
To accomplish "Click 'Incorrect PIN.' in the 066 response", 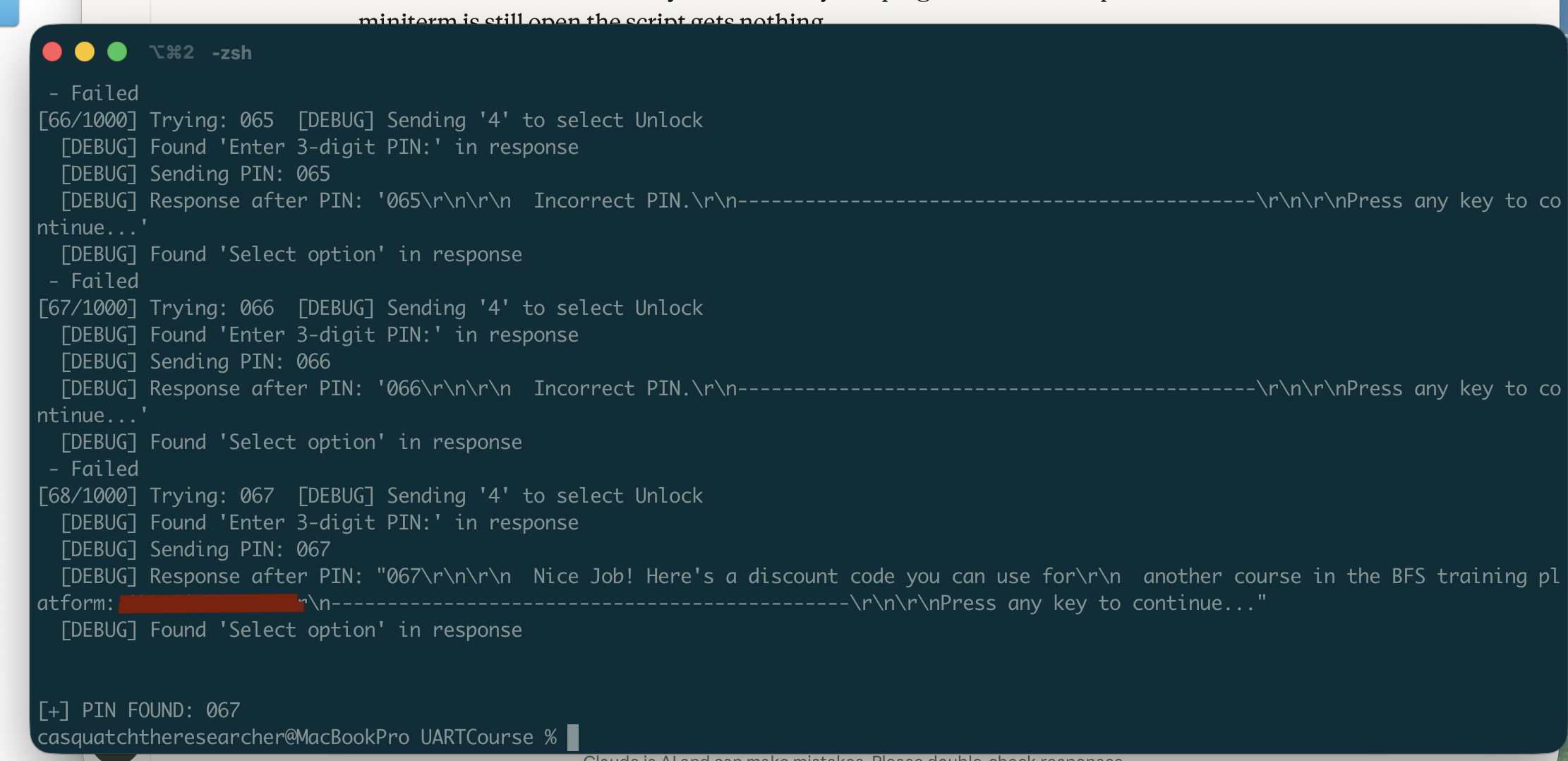I will [611, 388].
